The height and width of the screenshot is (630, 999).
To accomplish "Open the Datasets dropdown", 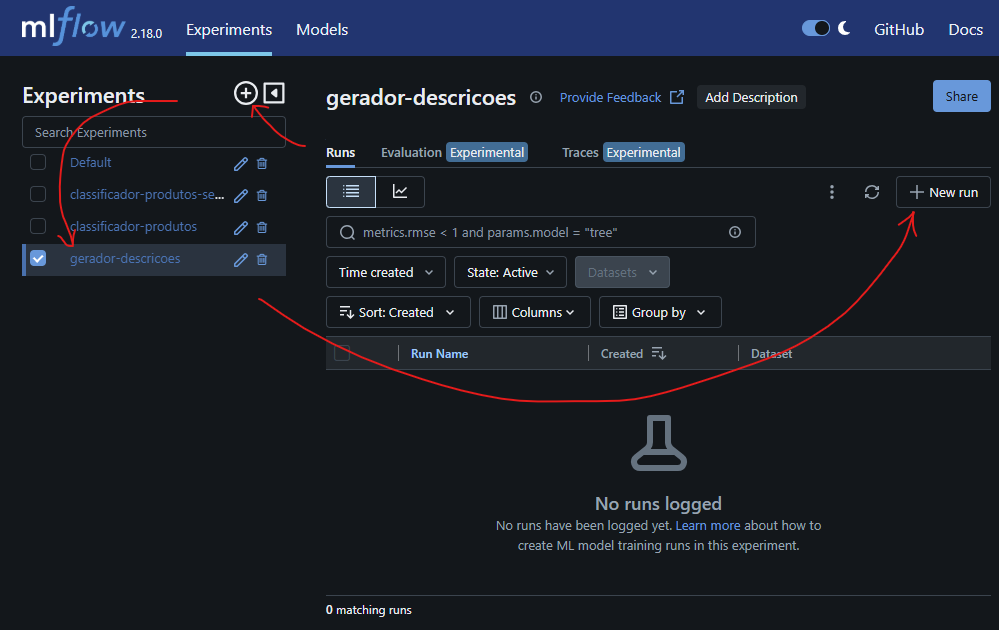I will [622, 272].
